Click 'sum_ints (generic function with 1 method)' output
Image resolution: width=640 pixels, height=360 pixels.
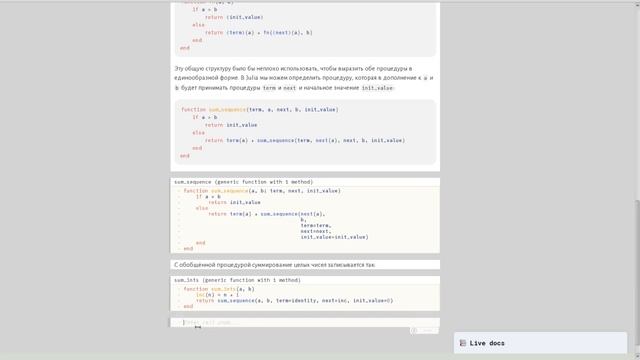tap(237, 280)
